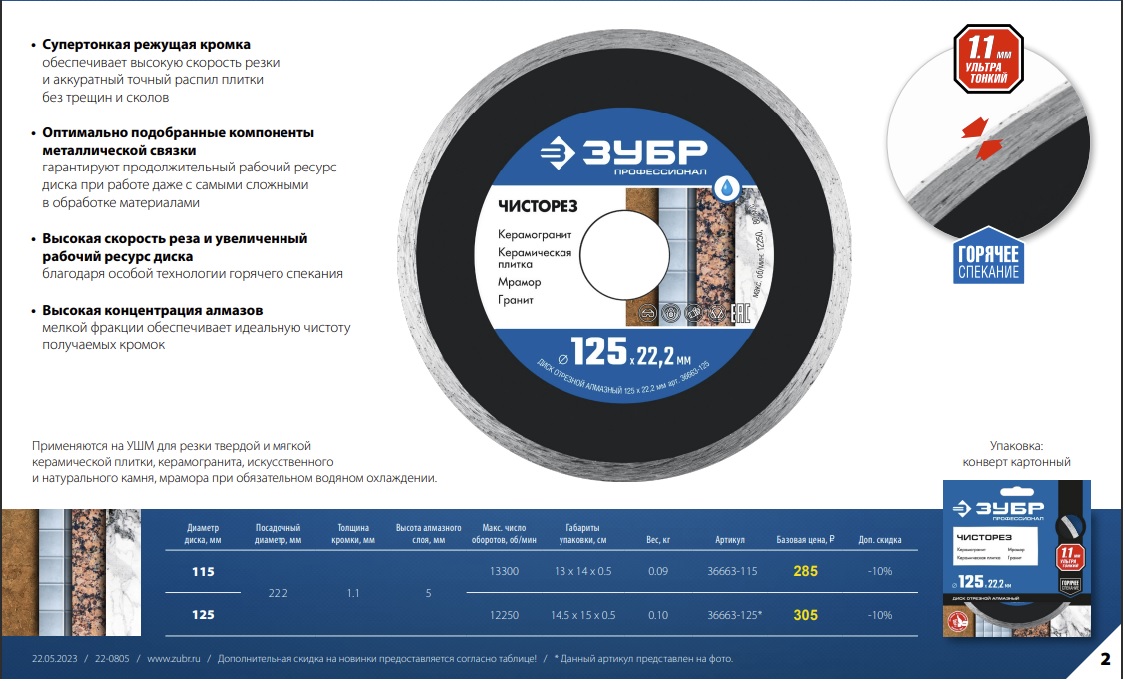Image resolution: width=1125 pixels, height=681 pixels.
Task: Click the Габариты упаковки, см column header
Action: (583, 534)
